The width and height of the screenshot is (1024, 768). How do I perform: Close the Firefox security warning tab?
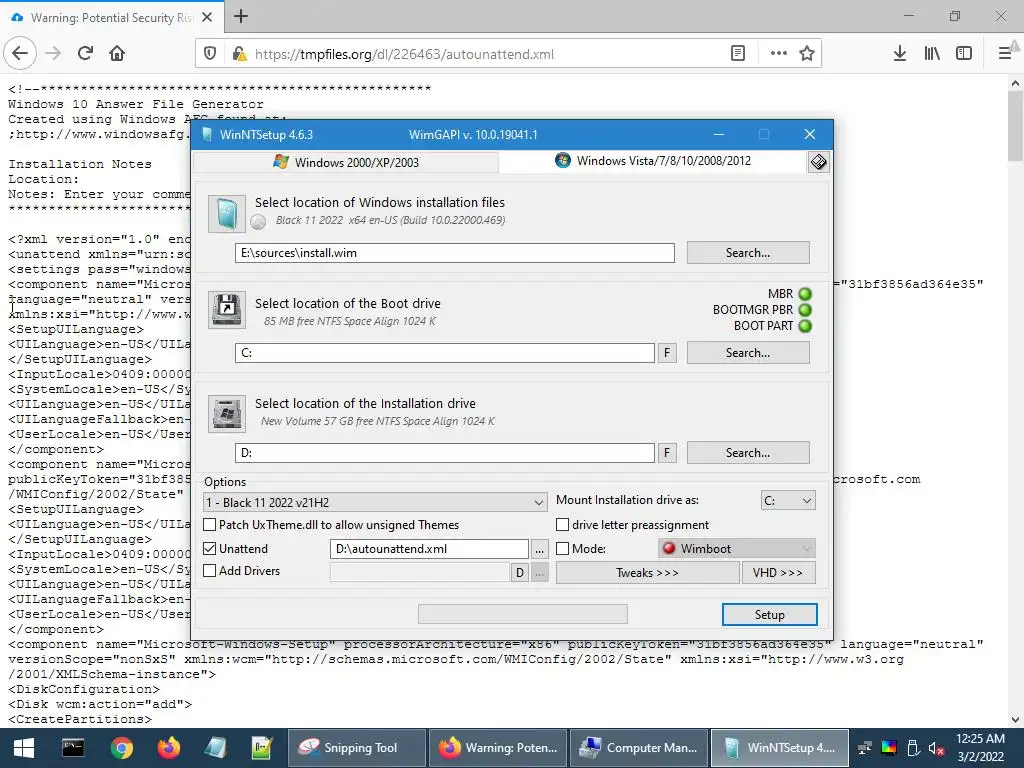pyautogui.click(x=207, y=18)
